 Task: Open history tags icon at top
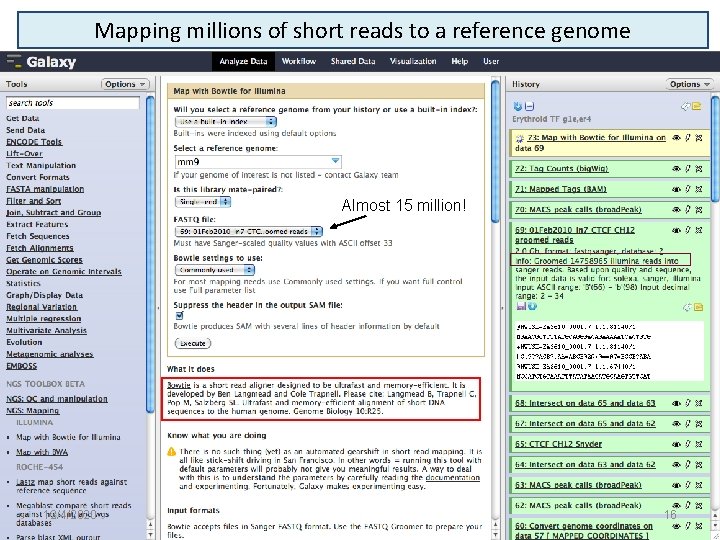click(686, 107)
